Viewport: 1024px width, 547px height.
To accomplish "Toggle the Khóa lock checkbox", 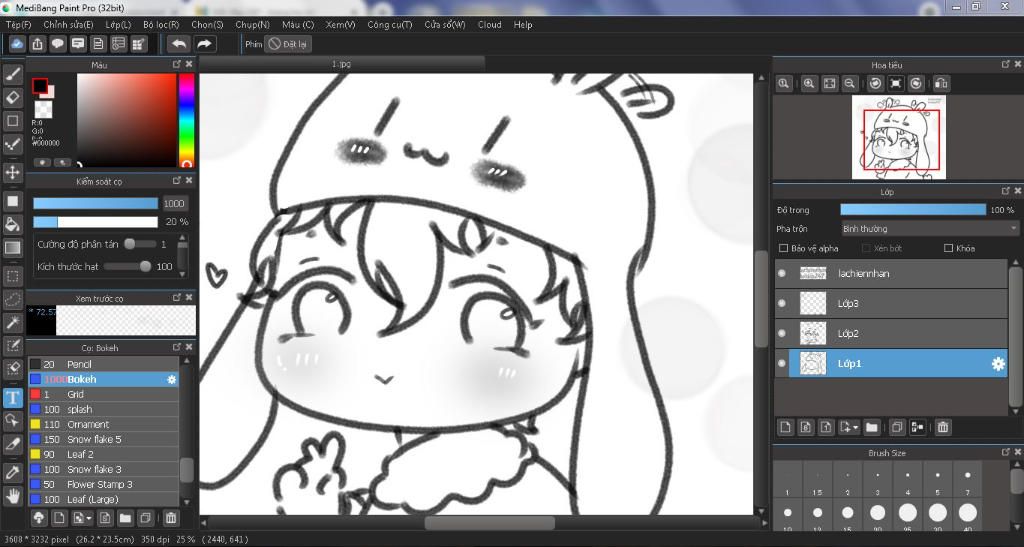I will pyautogui.click(x=948, y=248).
